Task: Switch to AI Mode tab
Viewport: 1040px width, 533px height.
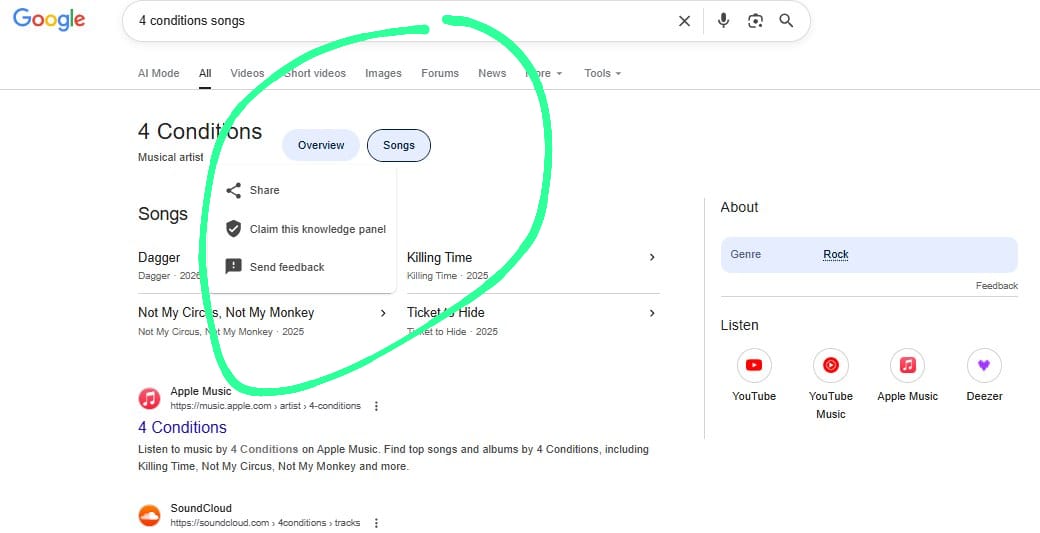Action: [159, 74]
